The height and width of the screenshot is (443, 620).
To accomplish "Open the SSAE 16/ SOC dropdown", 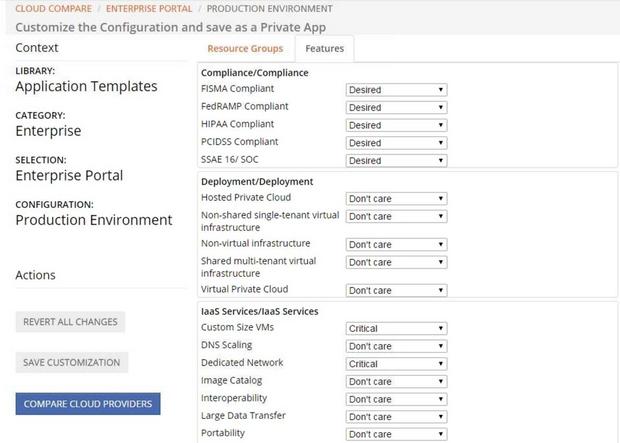I will point(396,160).
